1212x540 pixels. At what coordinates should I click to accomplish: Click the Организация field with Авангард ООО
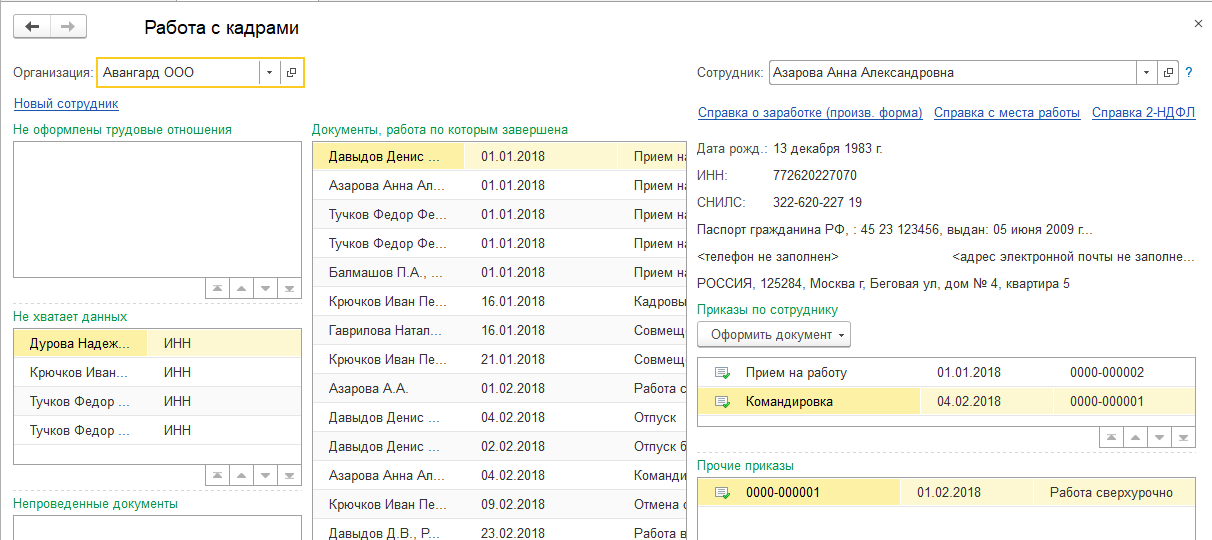(x=178, y=72)
